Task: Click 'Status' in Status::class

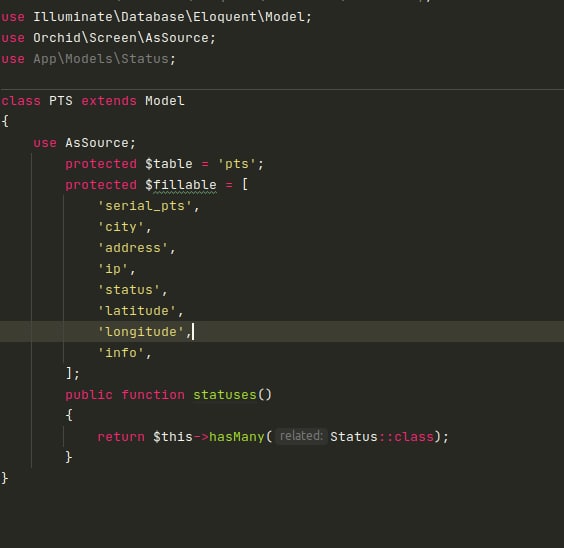Action: [x=354, y=437]
